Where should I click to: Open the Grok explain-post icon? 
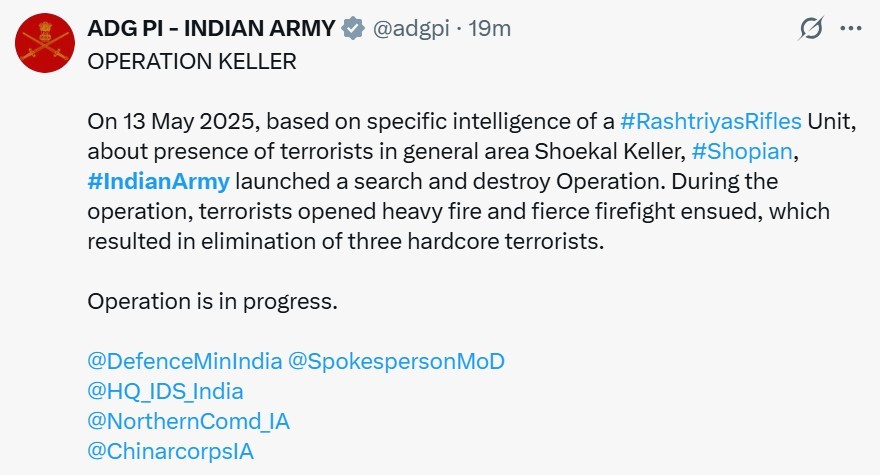click(x=810, y=29)
